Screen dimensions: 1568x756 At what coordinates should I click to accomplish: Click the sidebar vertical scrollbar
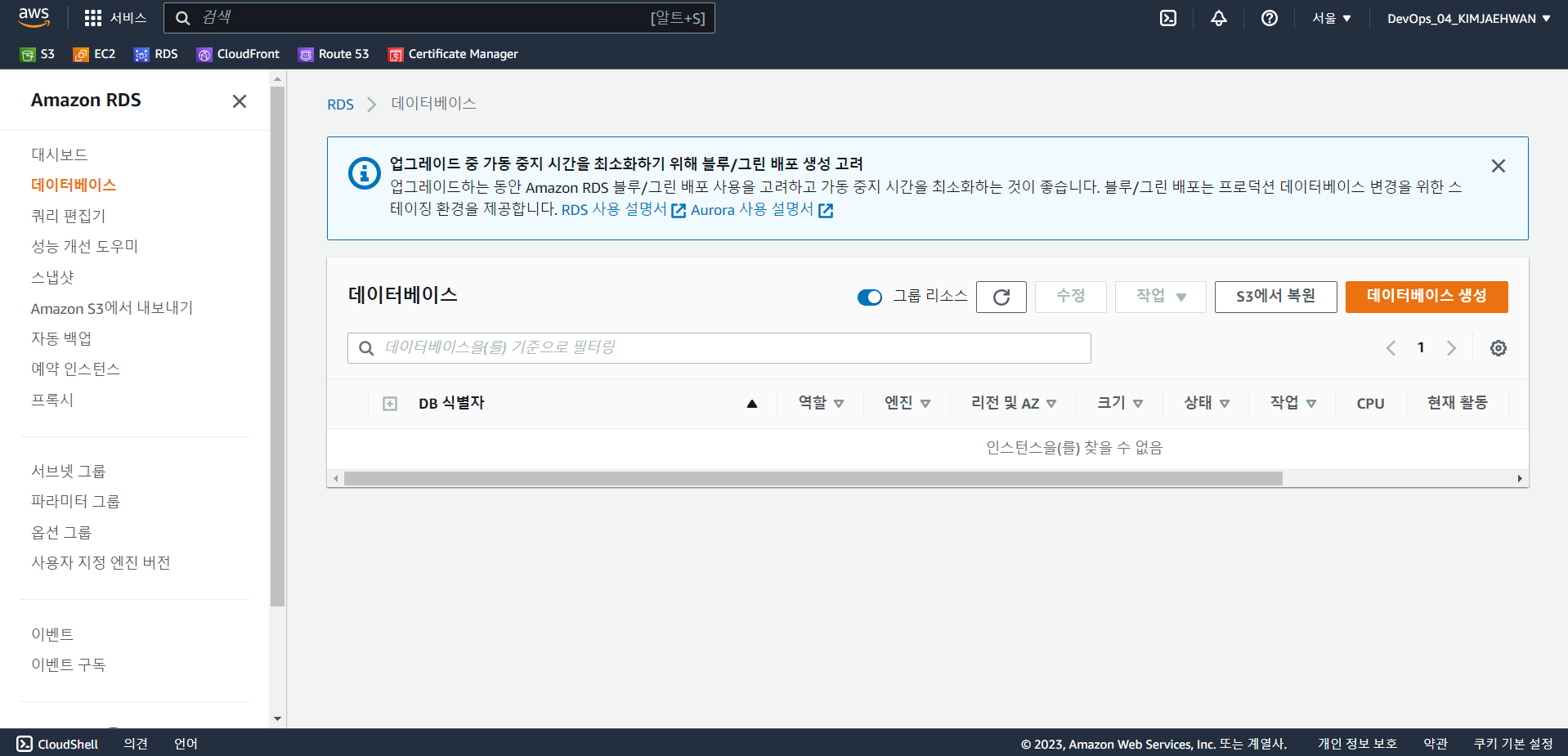pos(278,347)
